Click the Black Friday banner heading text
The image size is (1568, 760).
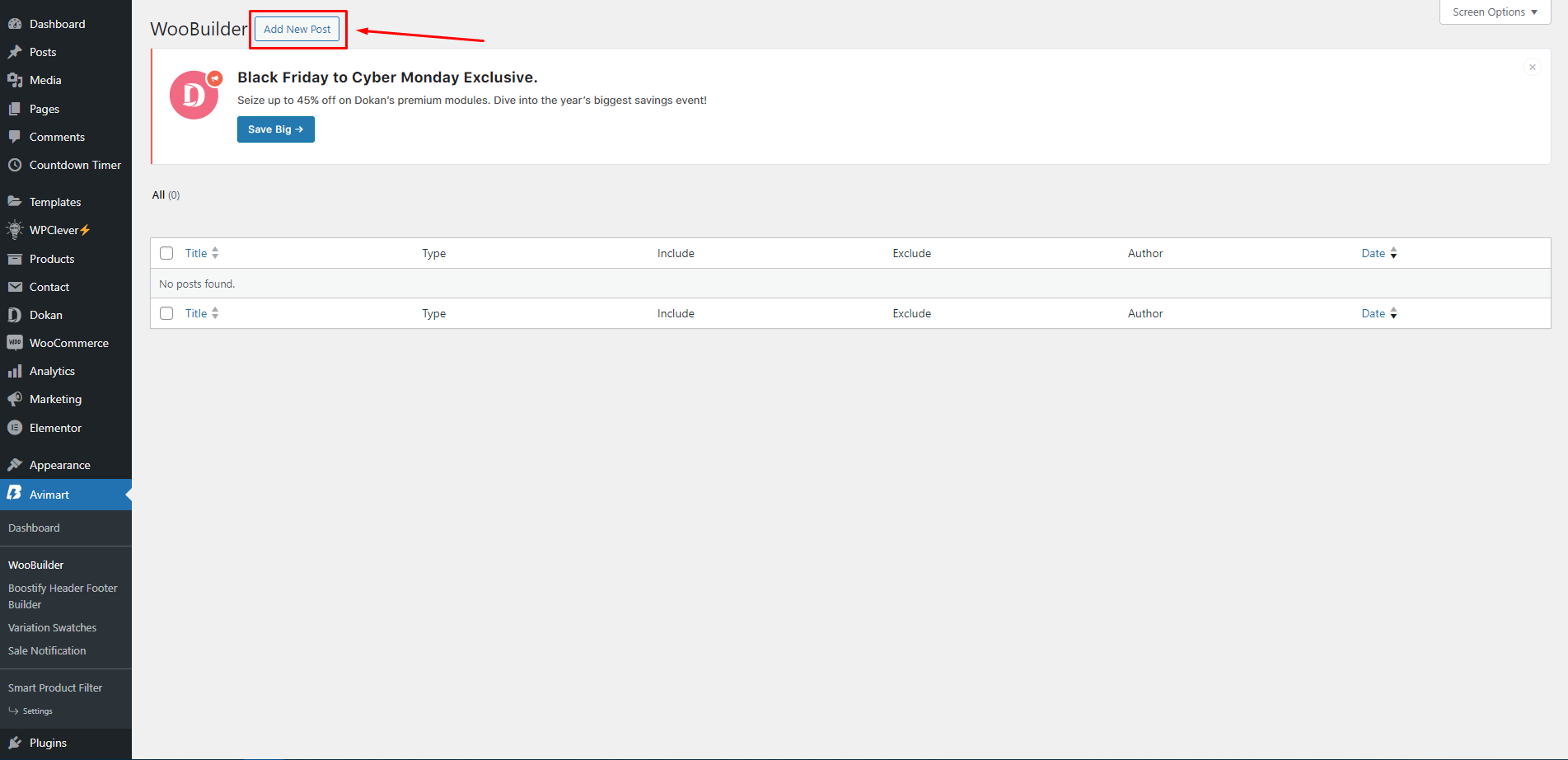point(387,77)
